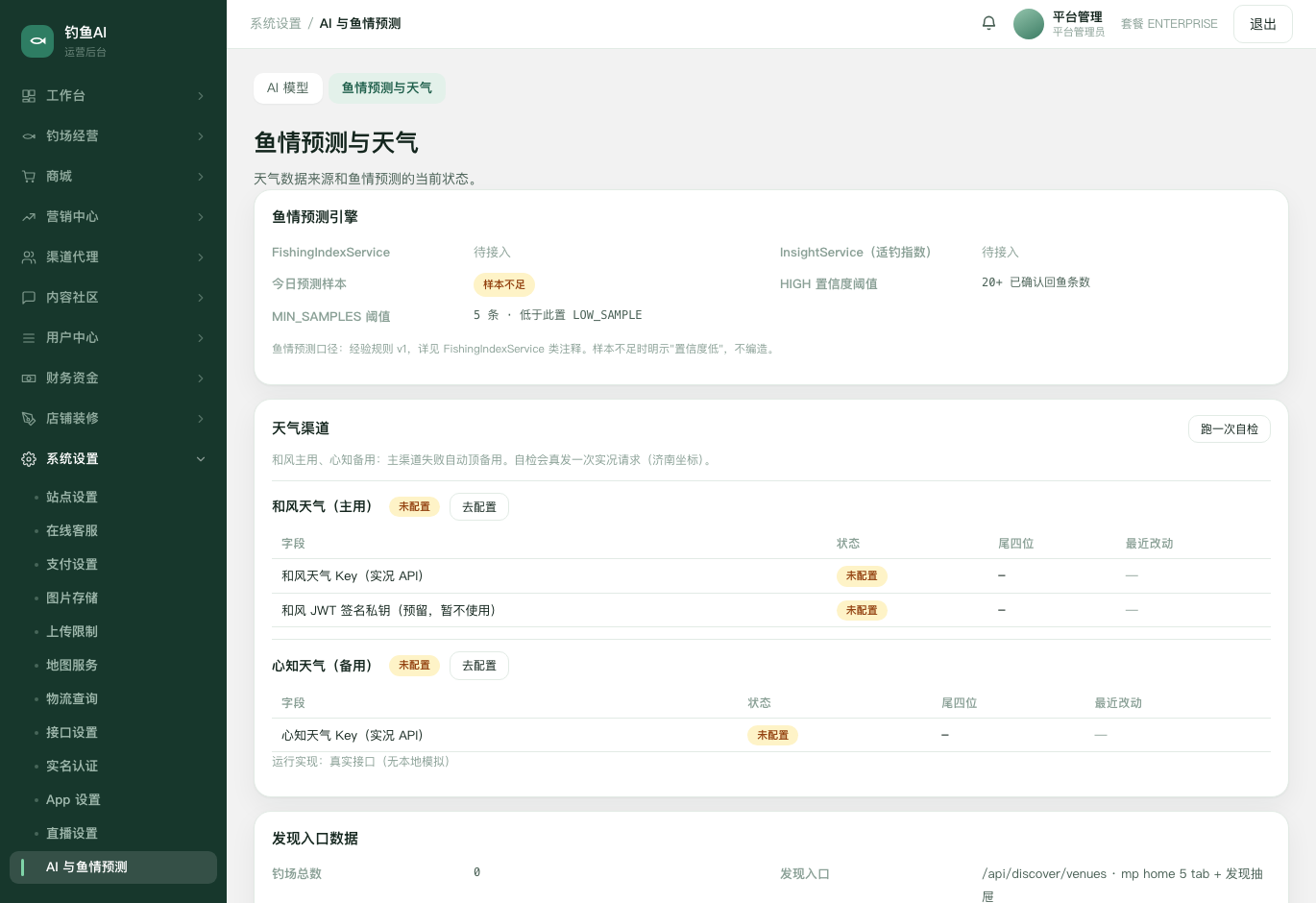Viewport: 1316px width, 903px height.
Task: Click the 系统设置 breadcrumb link
Action: pyautogui.click(x=276, y=24)
